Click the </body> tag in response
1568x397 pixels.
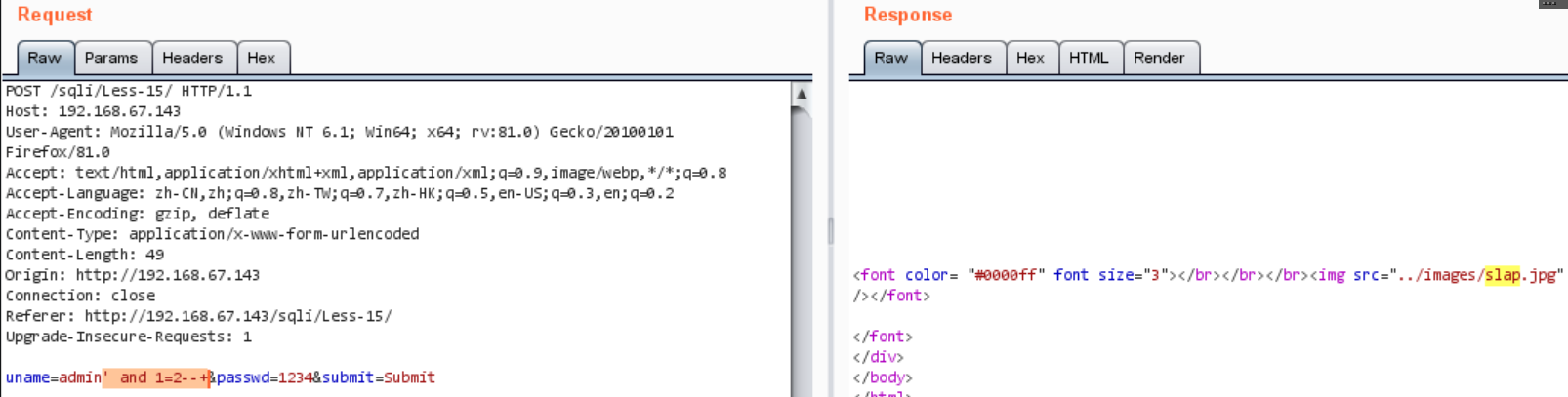(883, 377)
